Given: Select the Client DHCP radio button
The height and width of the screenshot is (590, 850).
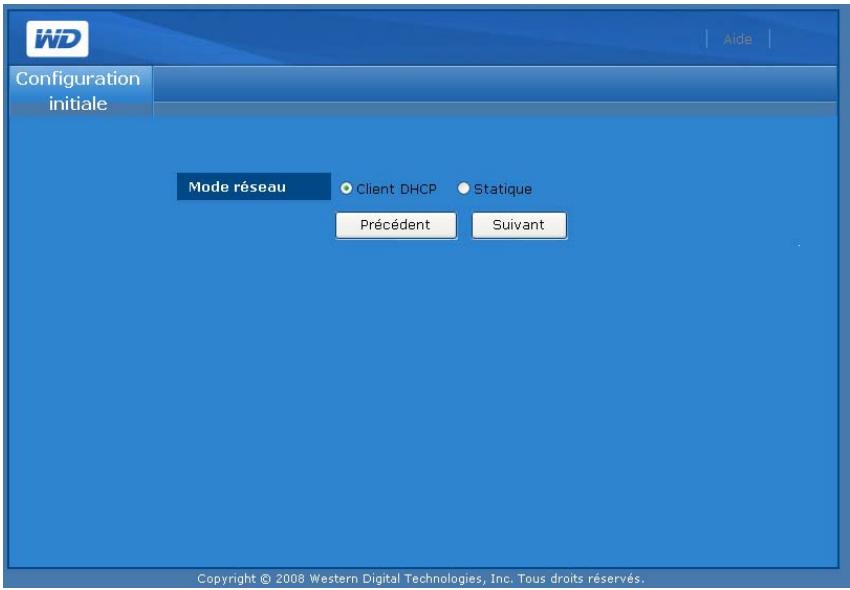Looking at the screenshot, I should [346, 189].
